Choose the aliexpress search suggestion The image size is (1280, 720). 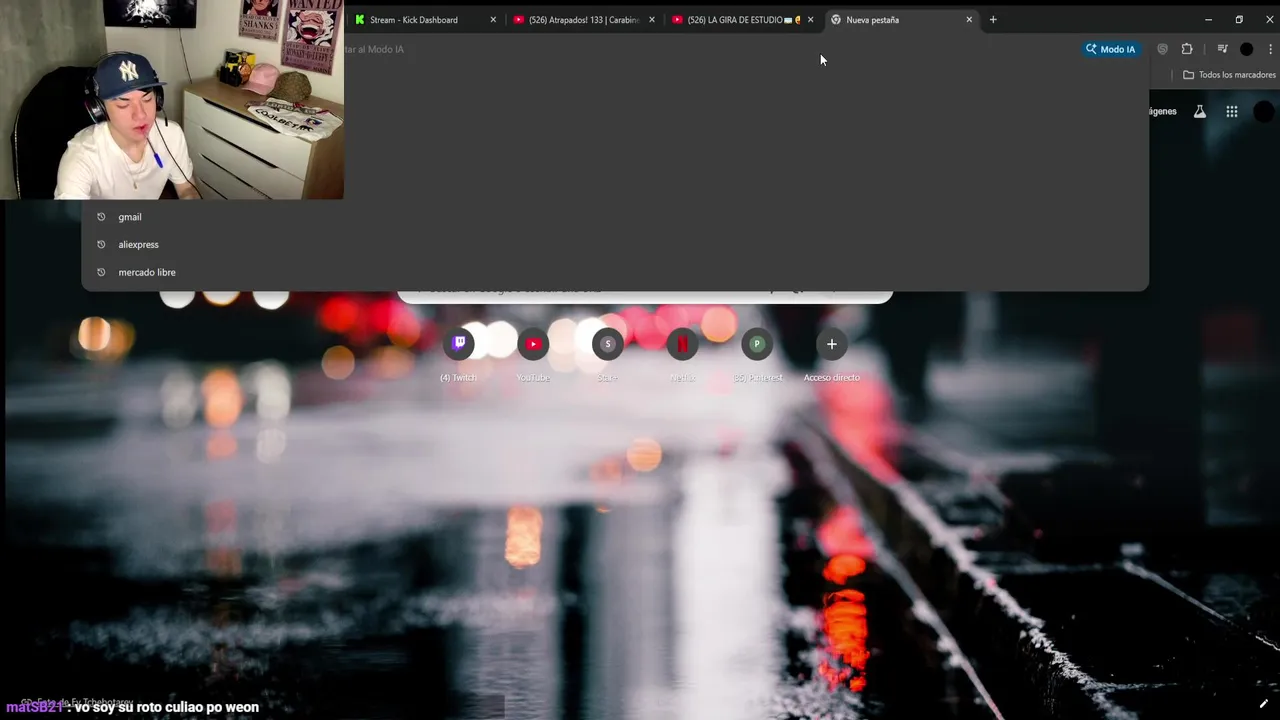(x=614, y=245)
